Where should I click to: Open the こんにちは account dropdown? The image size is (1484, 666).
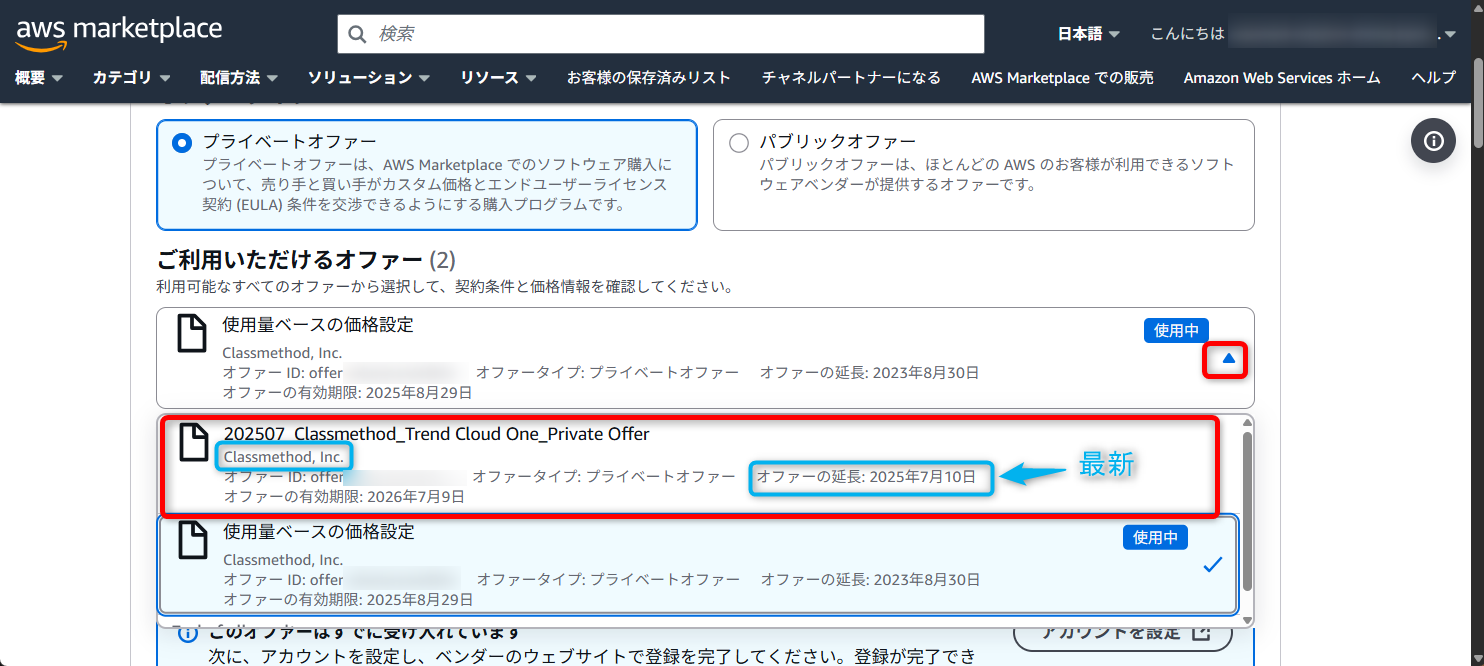click(1304, 34)
